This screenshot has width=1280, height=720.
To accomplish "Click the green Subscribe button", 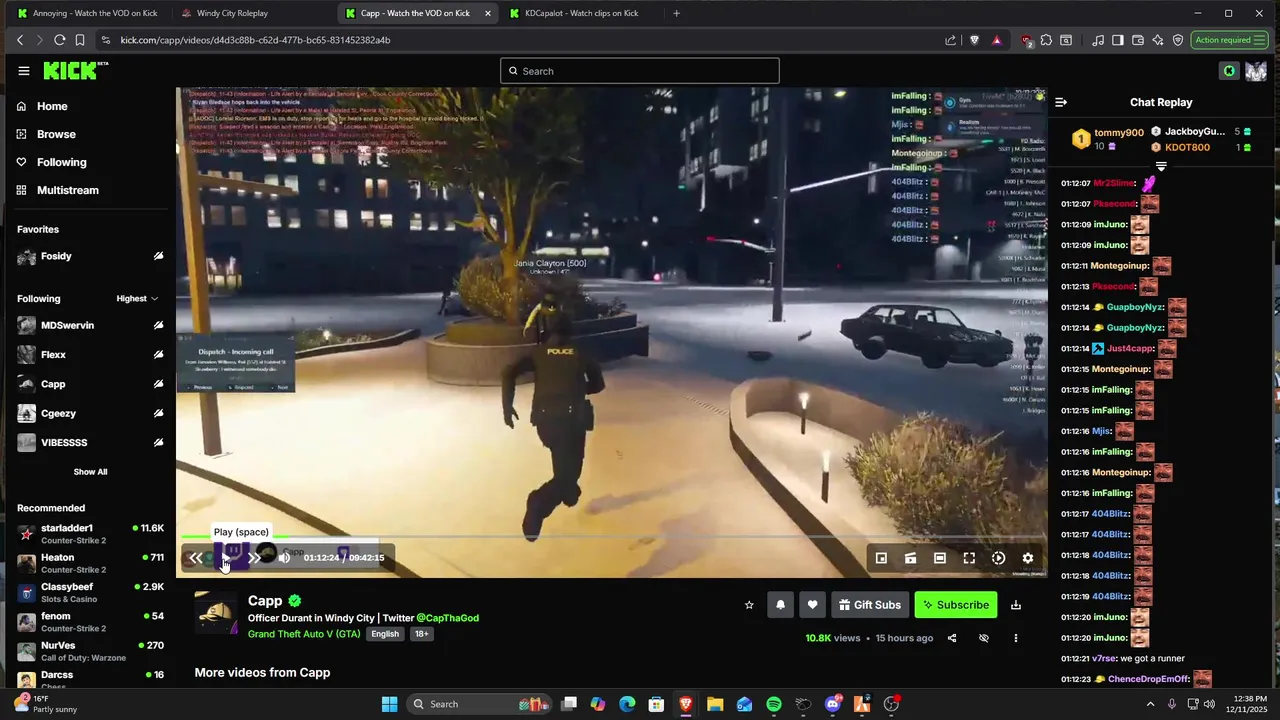I will point(955,605).
